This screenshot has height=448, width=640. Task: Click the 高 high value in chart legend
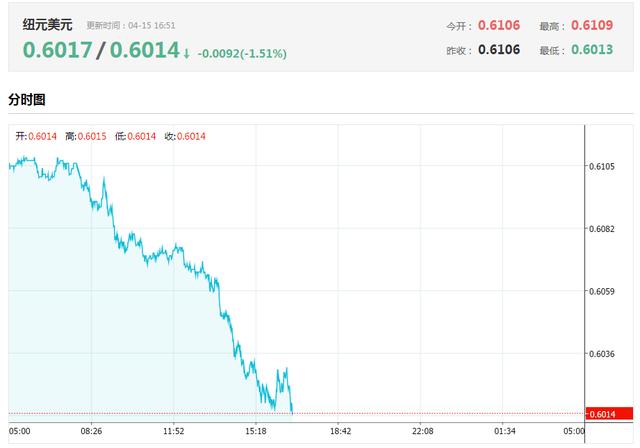92,136
